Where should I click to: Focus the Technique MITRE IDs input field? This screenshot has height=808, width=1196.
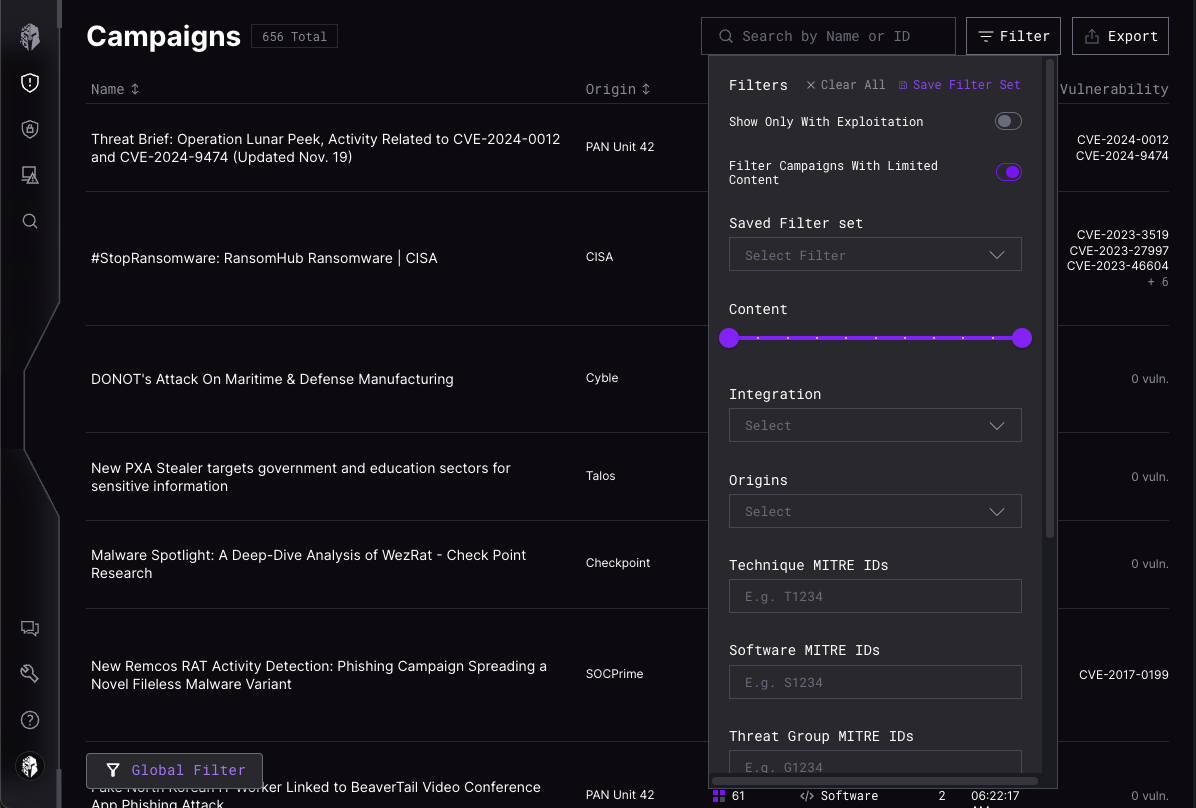coord(875,597)
